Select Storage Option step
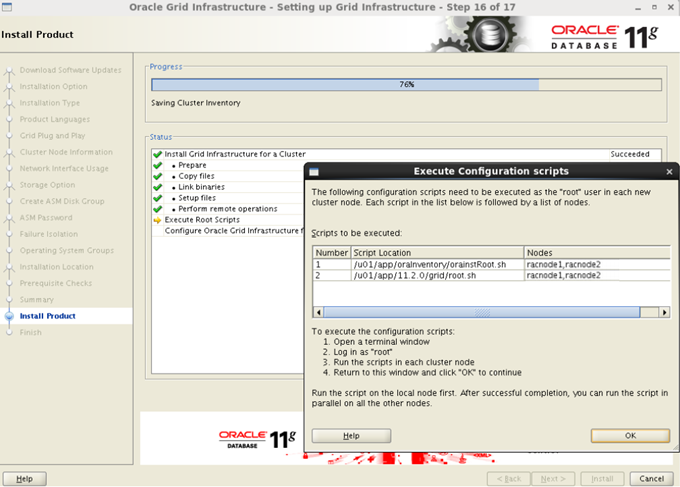Viewport: 680px width, 487px height. click(x=47, y=185)
